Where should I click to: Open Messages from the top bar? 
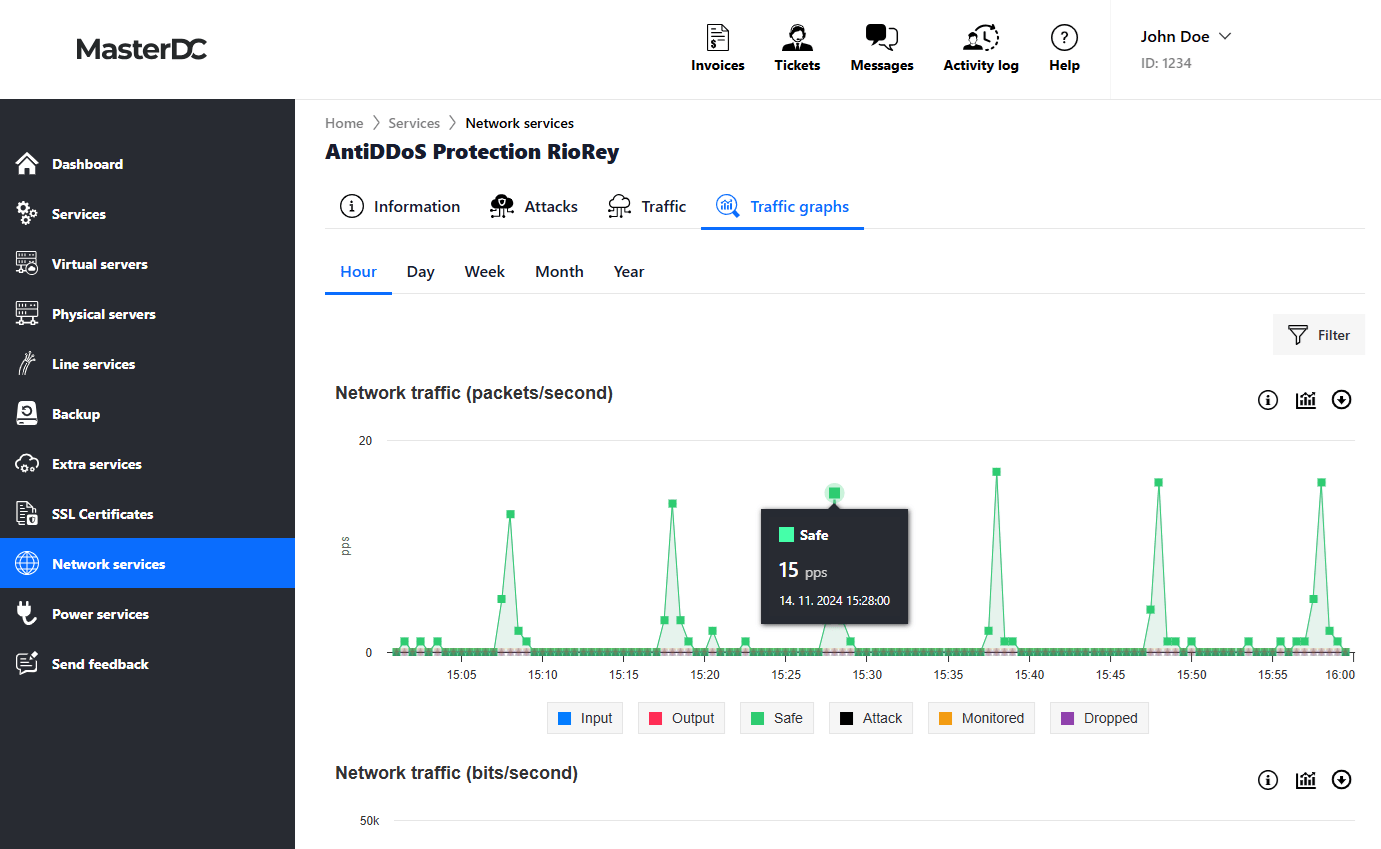coord(881,47)
